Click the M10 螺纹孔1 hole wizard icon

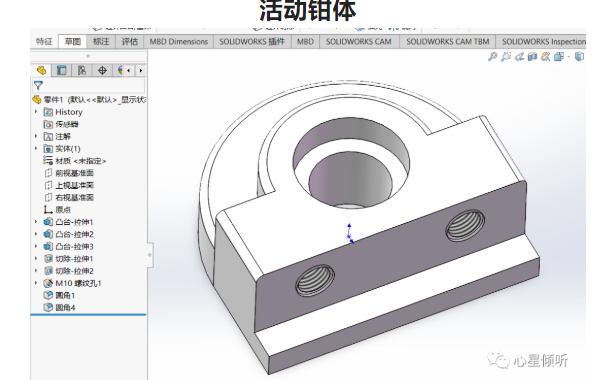[x=48, y=283]
